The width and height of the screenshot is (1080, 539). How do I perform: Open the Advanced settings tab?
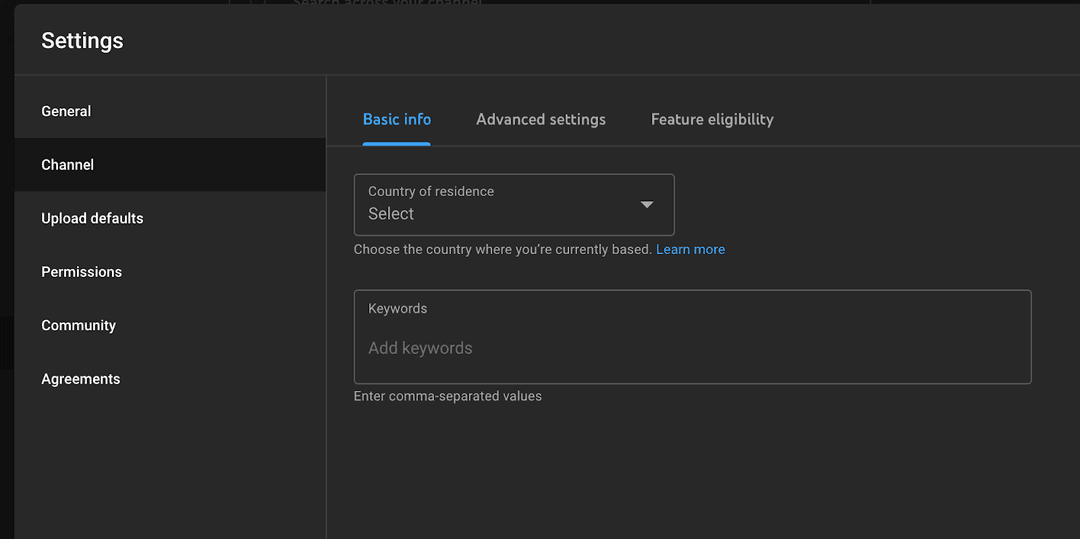540,119
